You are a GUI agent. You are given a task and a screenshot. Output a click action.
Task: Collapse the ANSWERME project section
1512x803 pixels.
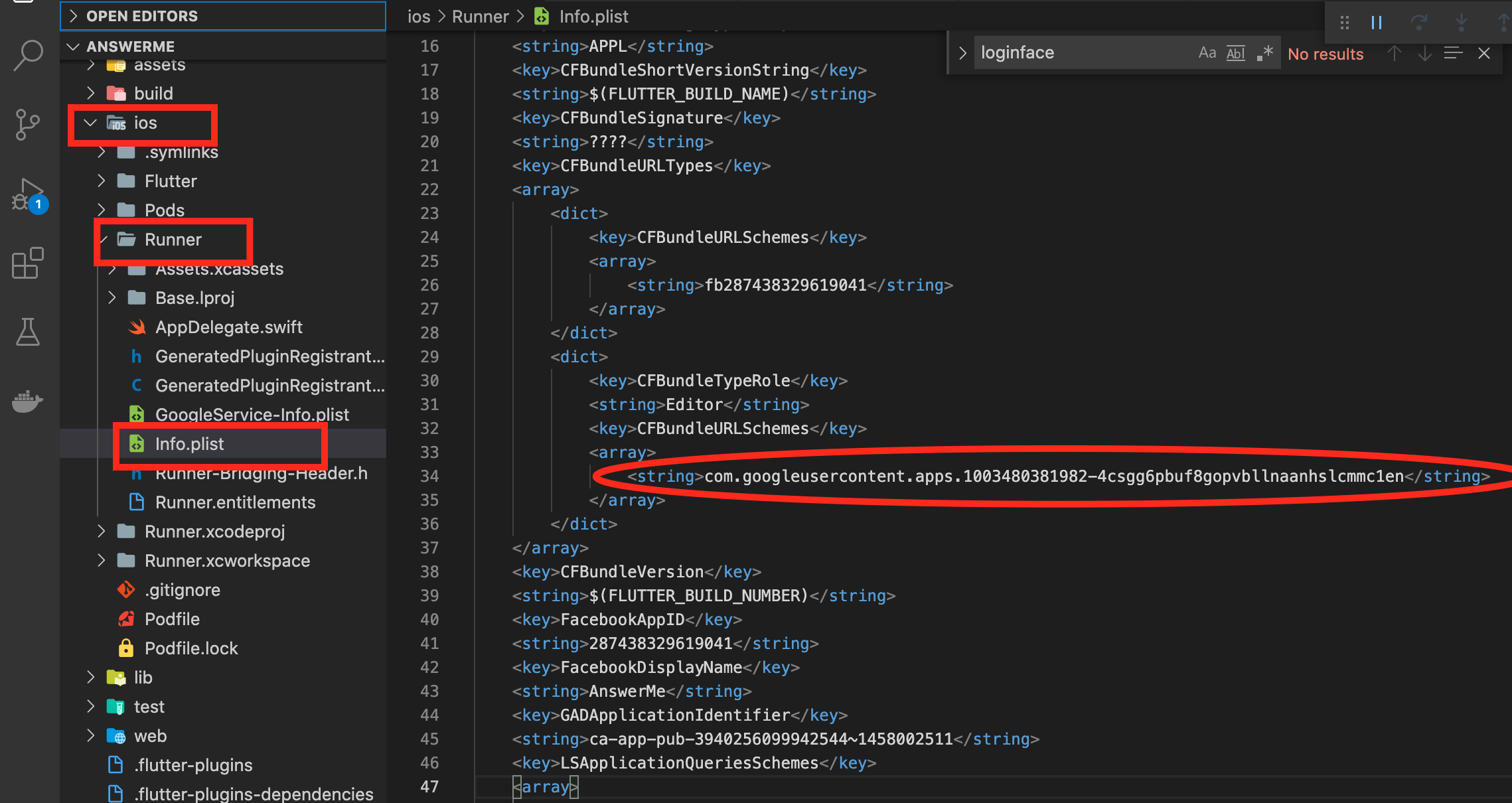pos(223,46)
